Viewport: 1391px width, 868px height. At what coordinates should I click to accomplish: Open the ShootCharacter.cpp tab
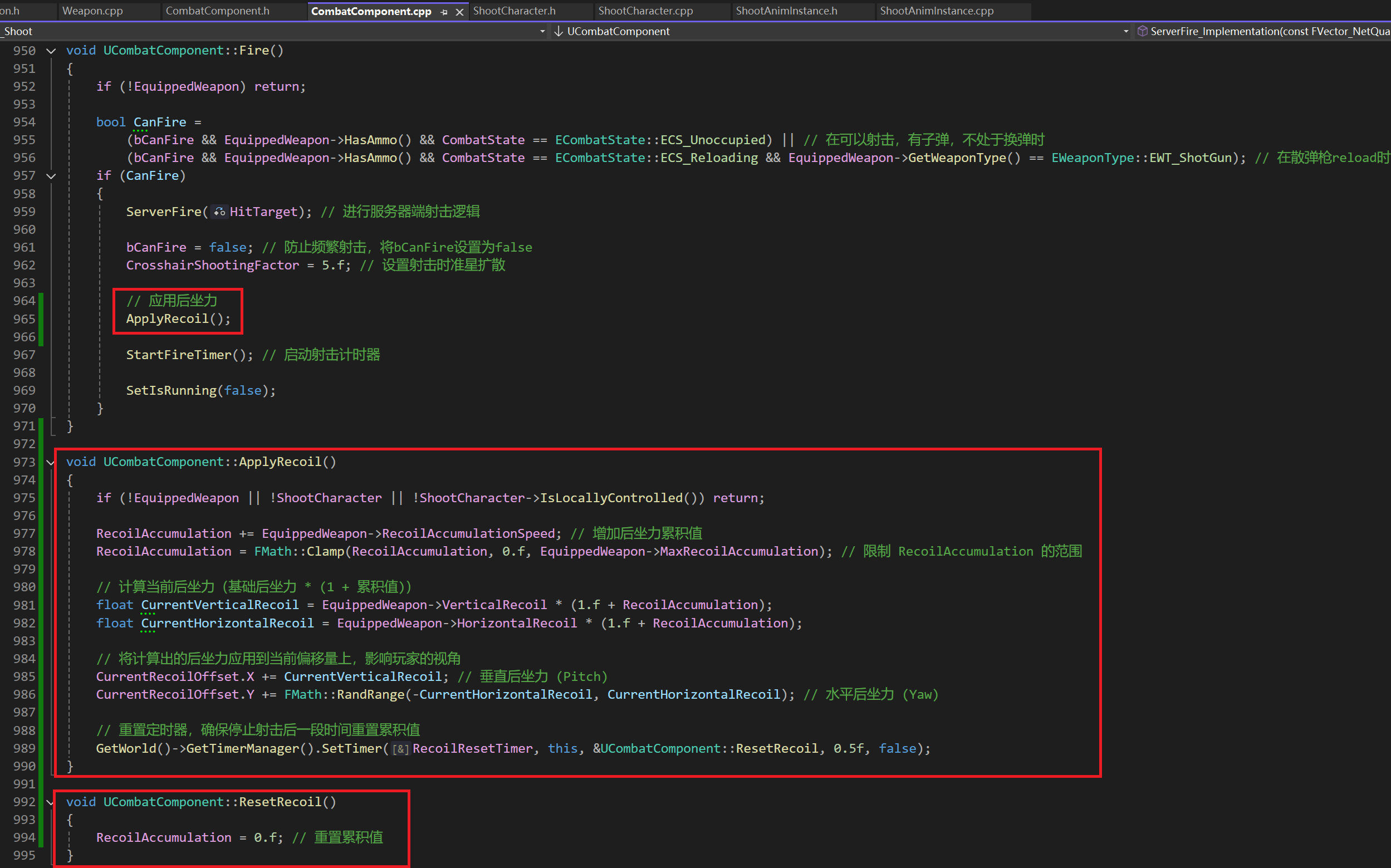click(x=645, y=11)
